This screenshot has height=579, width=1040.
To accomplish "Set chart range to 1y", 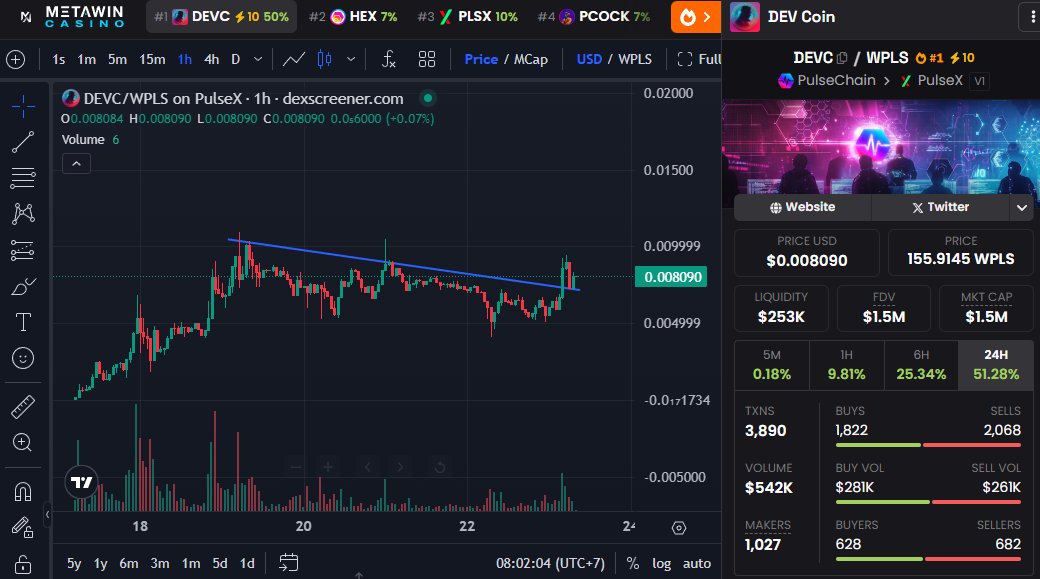I will 100,563.
